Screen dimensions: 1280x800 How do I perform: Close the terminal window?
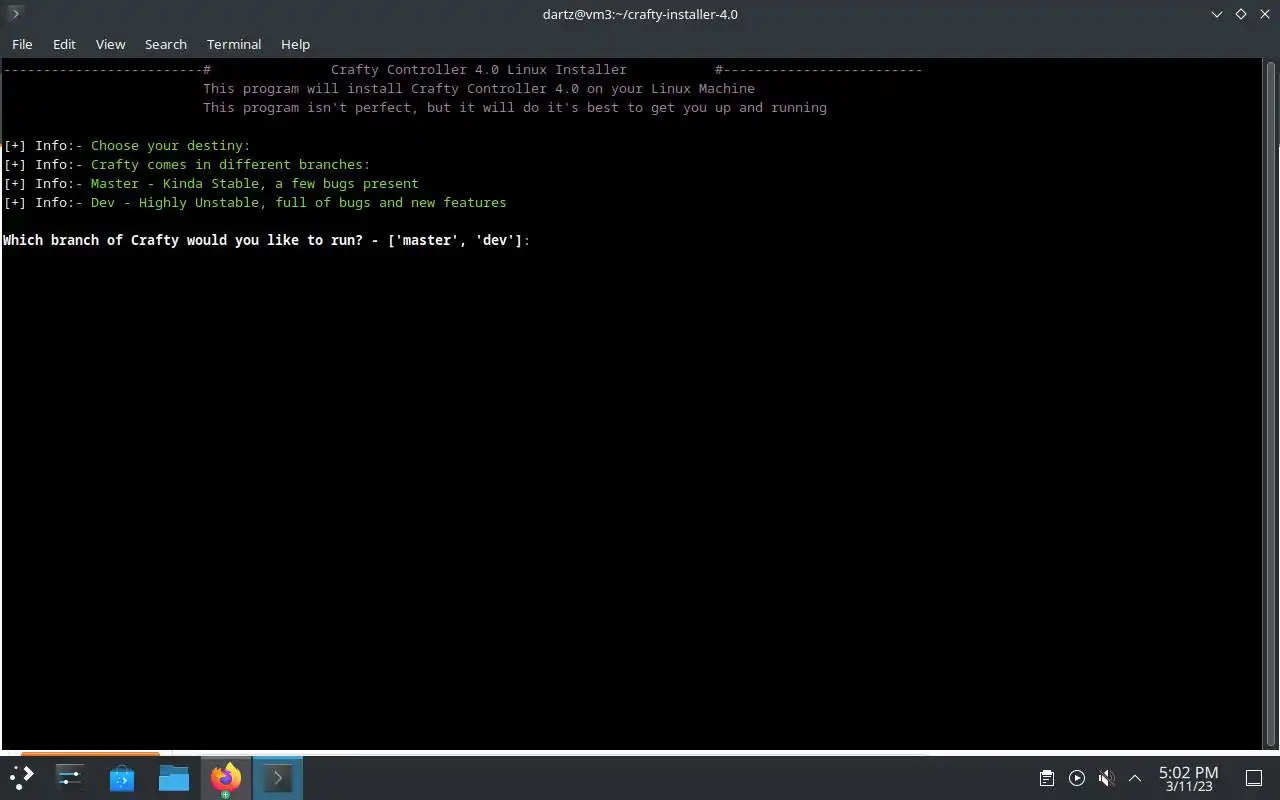1264,14
